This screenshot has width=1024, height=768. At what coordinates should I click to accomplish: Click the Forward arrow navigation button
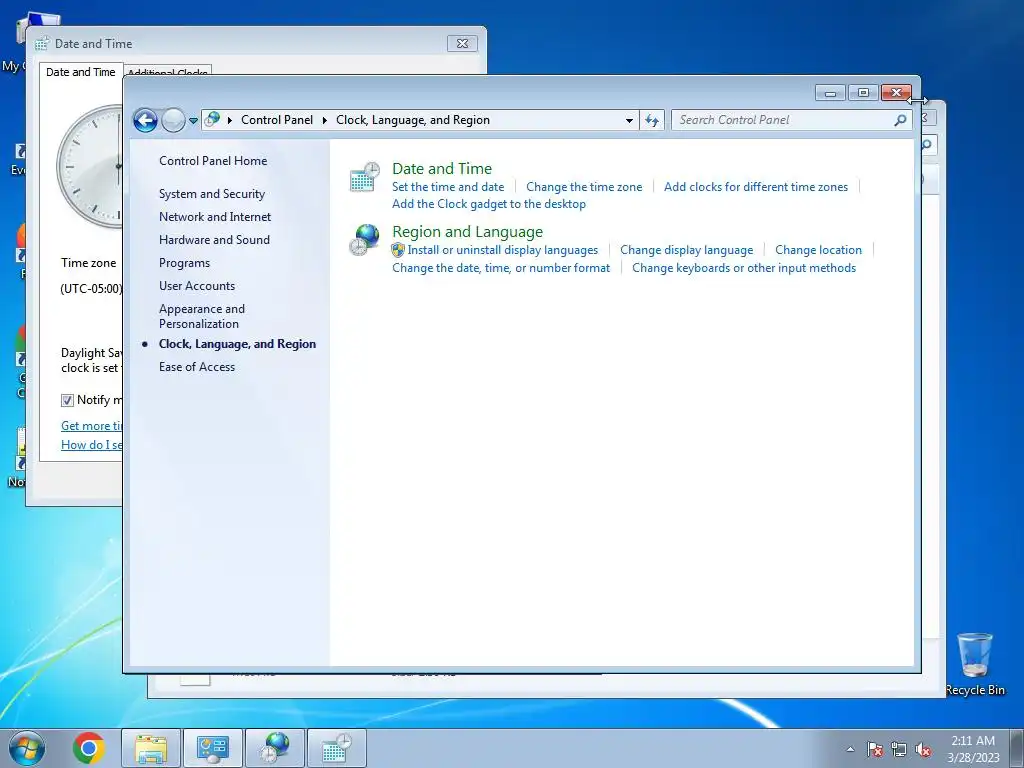(x=173, y=120)
